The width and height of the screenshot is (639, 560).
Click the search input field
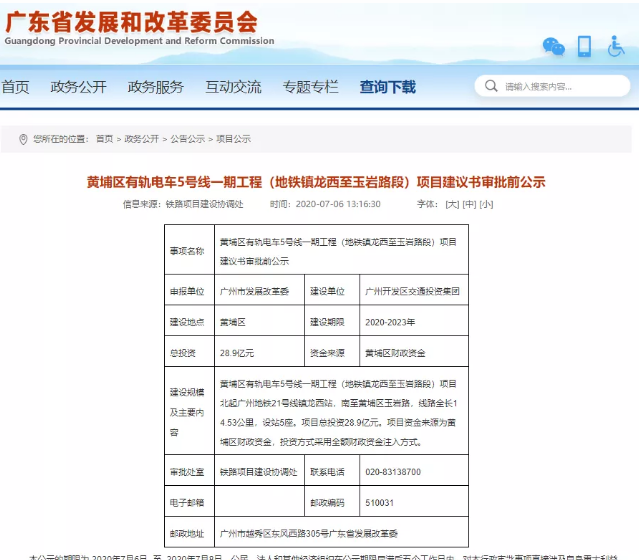(552, 86)
